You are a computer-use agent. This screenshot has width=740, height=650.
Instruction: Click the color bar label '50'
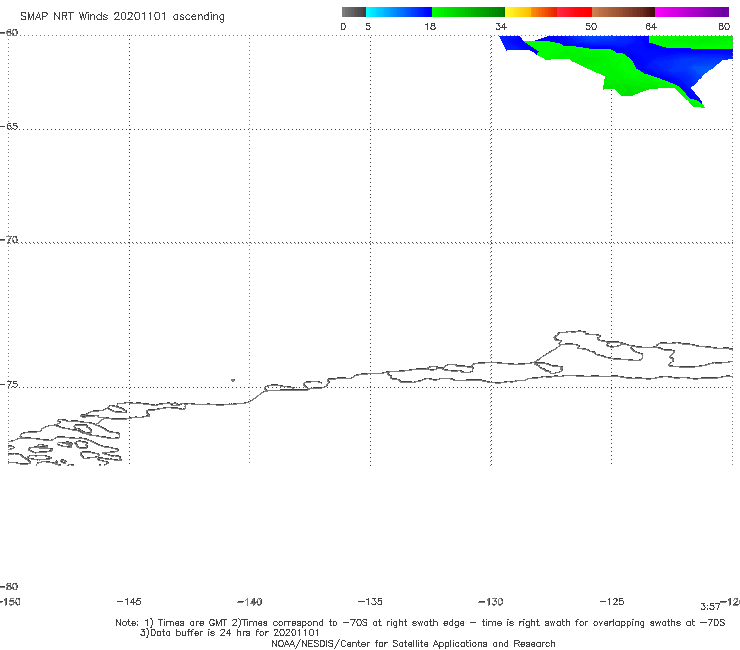click(x=591, y=27)
